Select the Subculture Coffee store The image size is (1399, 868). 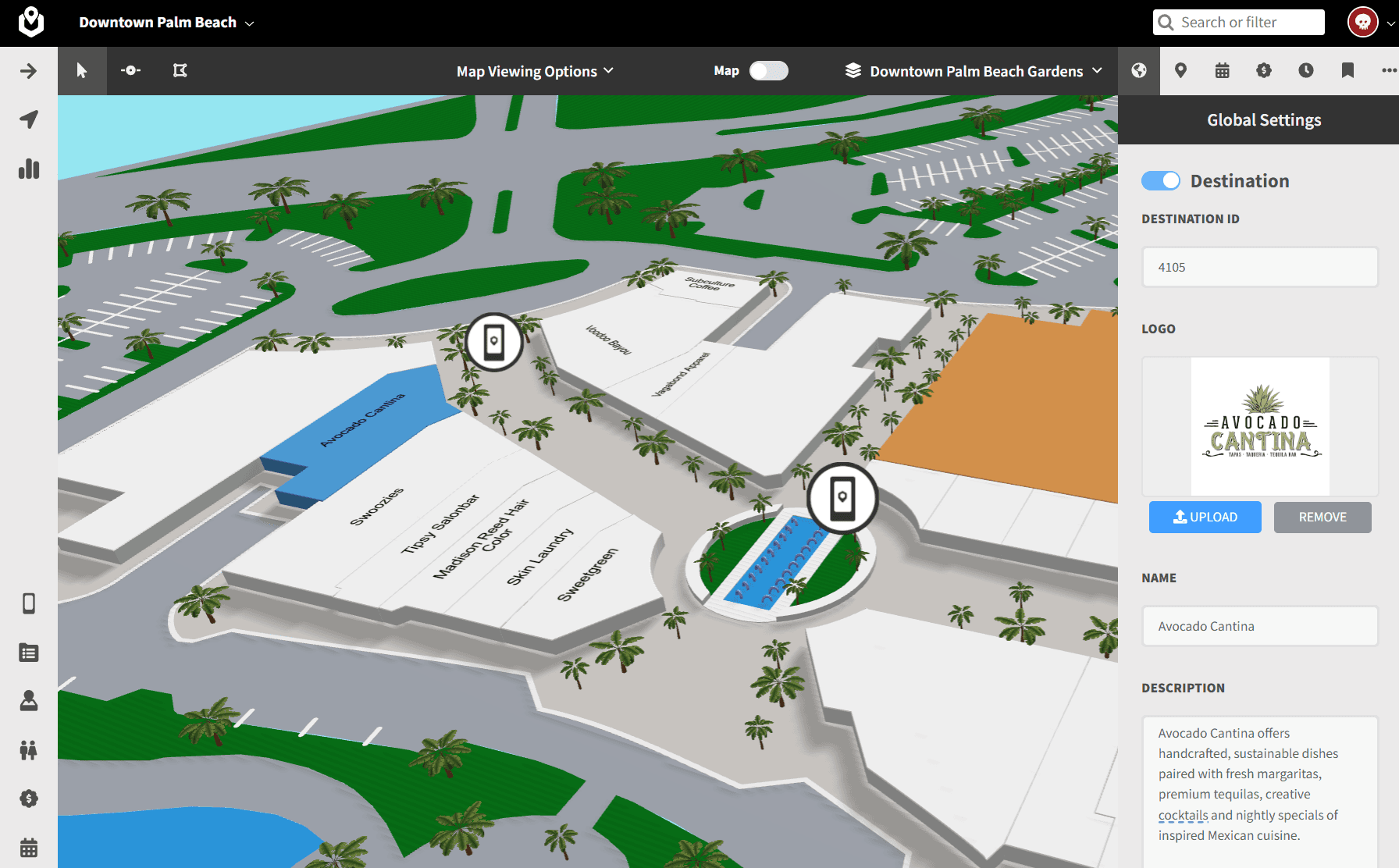tap(710, 283)
